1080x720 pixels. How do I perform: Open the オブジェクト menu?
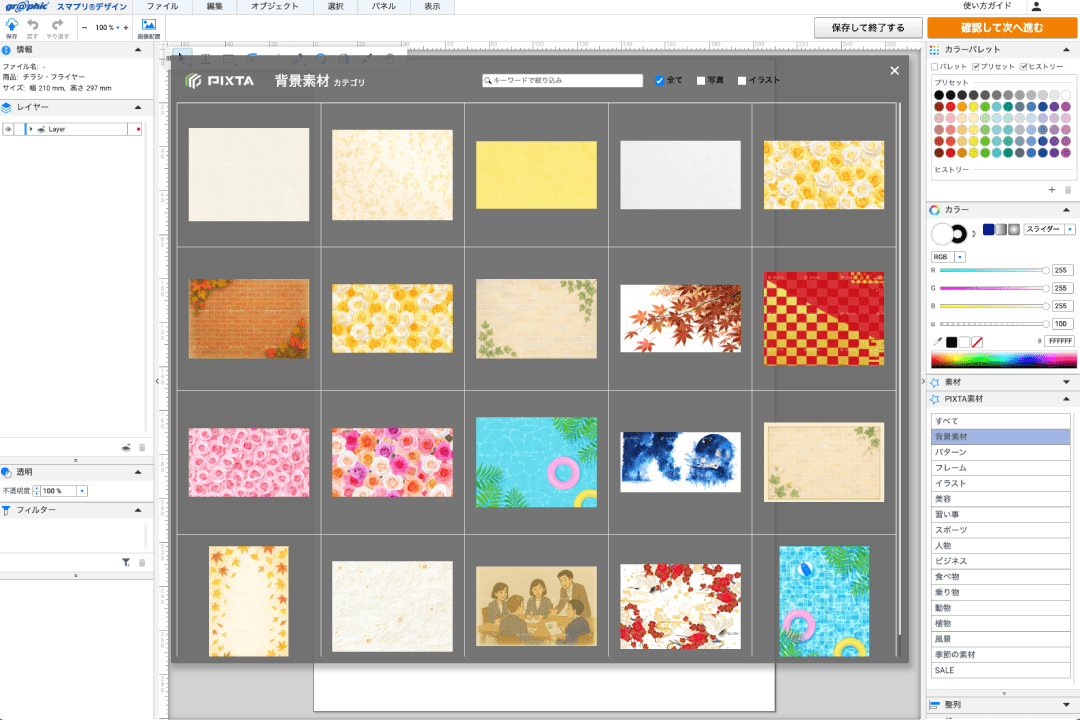click(x=273, y=7)
